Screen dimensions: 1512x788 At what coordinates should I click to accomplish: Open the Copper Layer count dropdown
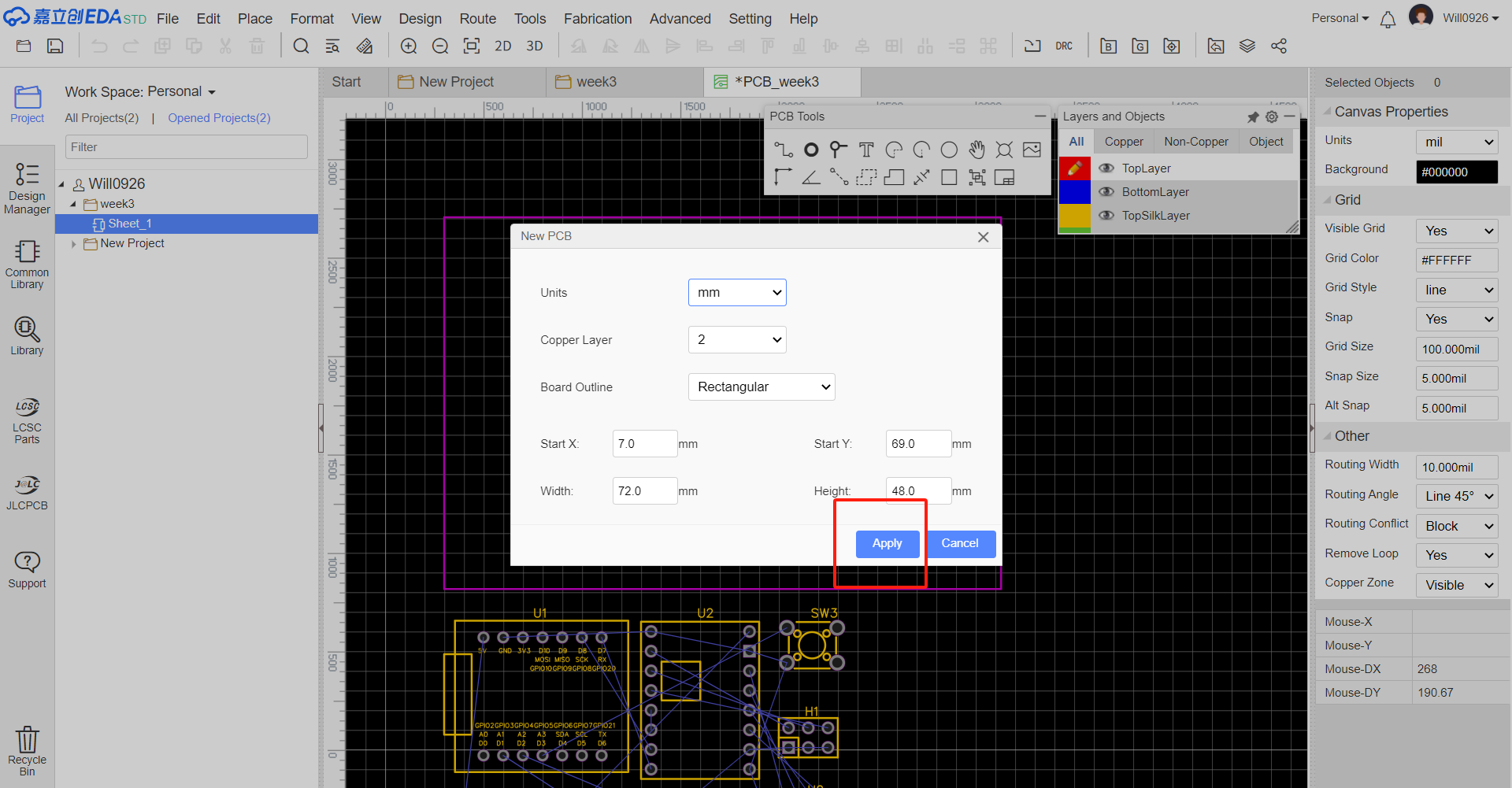[x=736, y=340]
